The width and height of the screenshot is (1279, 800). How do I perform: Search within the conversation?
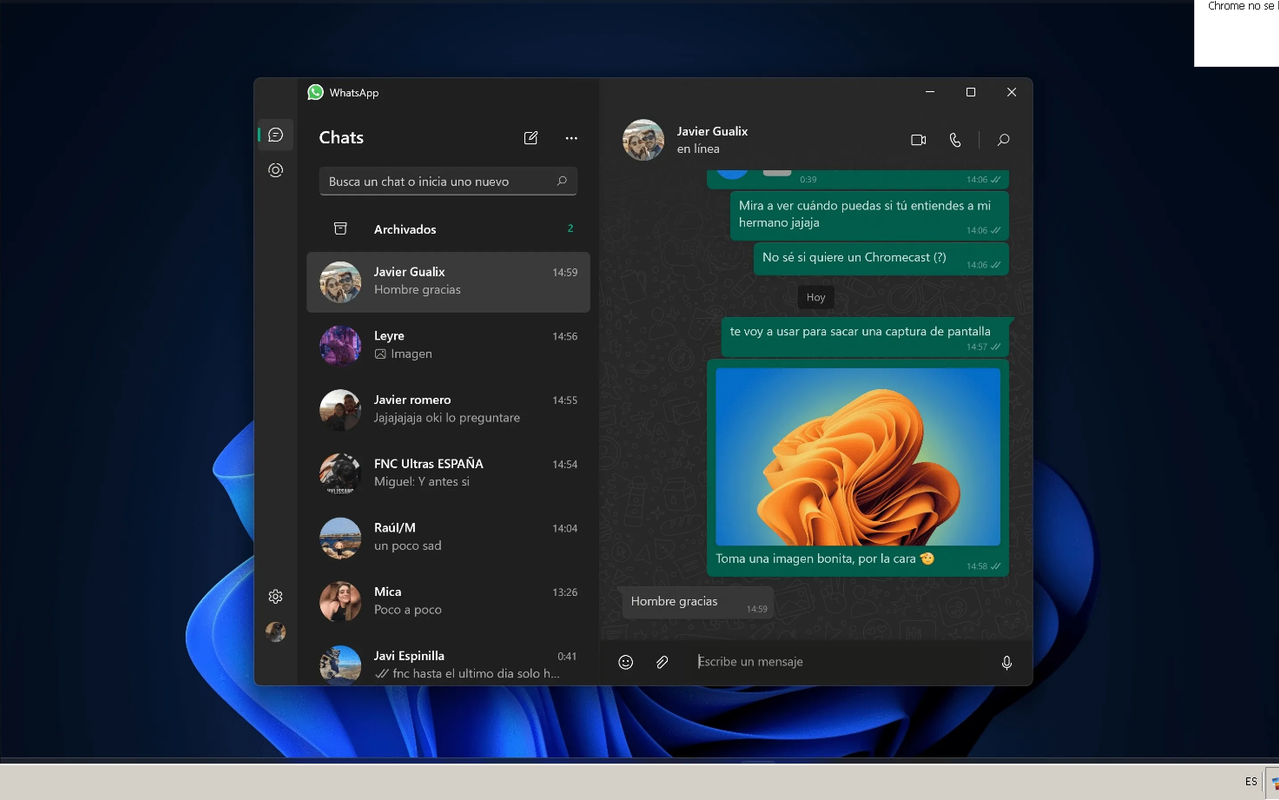tap(1003, 140)
